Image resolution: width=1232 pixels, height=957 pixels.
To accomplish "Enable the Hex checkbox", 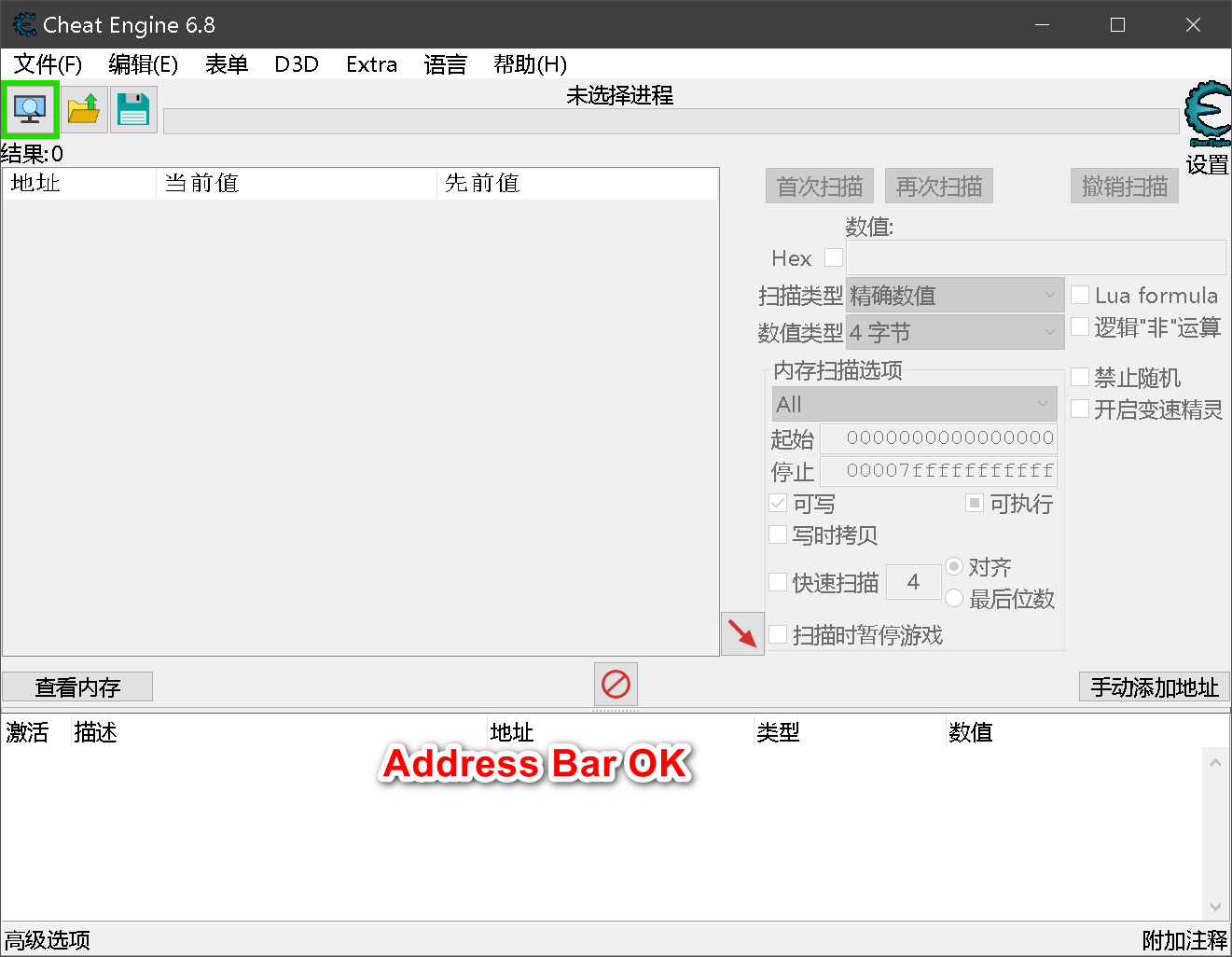I will pos(834,257).
